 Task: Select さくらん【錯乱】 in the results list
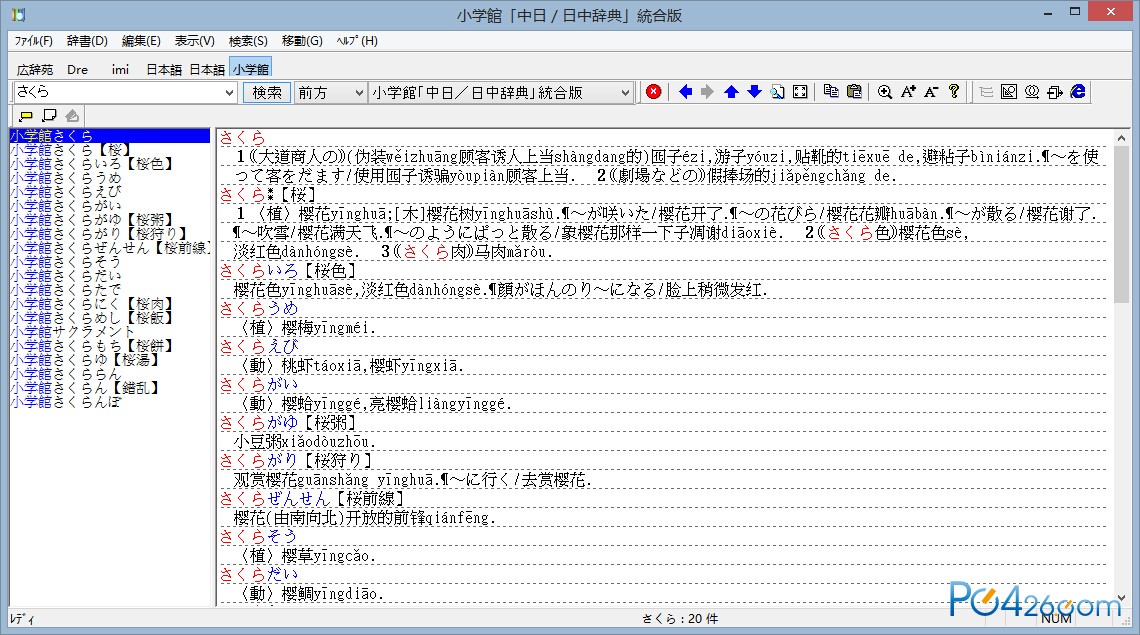[84, 388]
